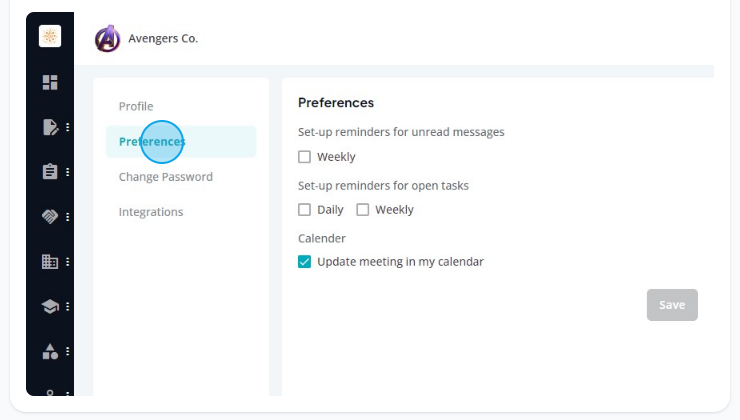Expand submenu dots beside building icon
Image resolution: width=740 pixels, height=420 pixels.
coord(67,261)
